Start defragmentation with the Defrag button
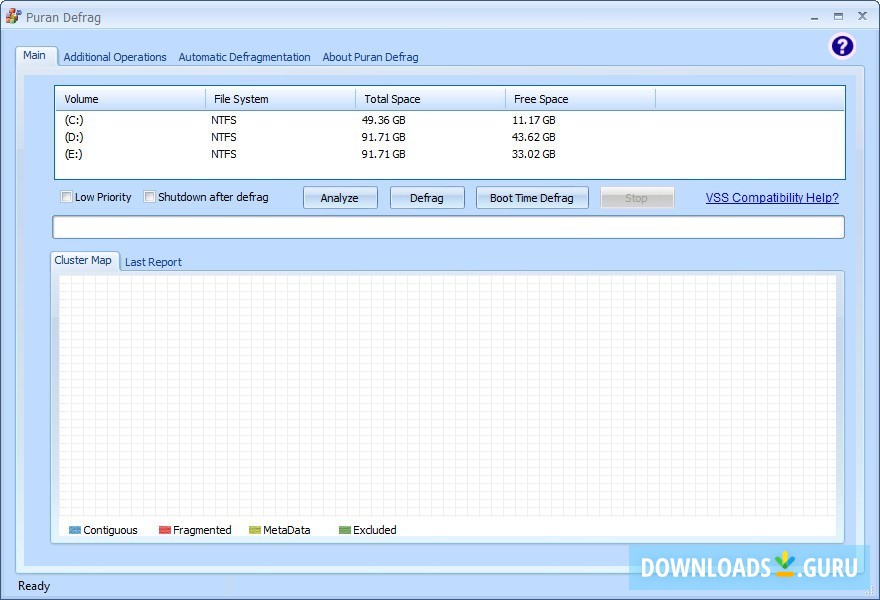The height and width of the screenshot is (600, 880). [x=427, y=198]
